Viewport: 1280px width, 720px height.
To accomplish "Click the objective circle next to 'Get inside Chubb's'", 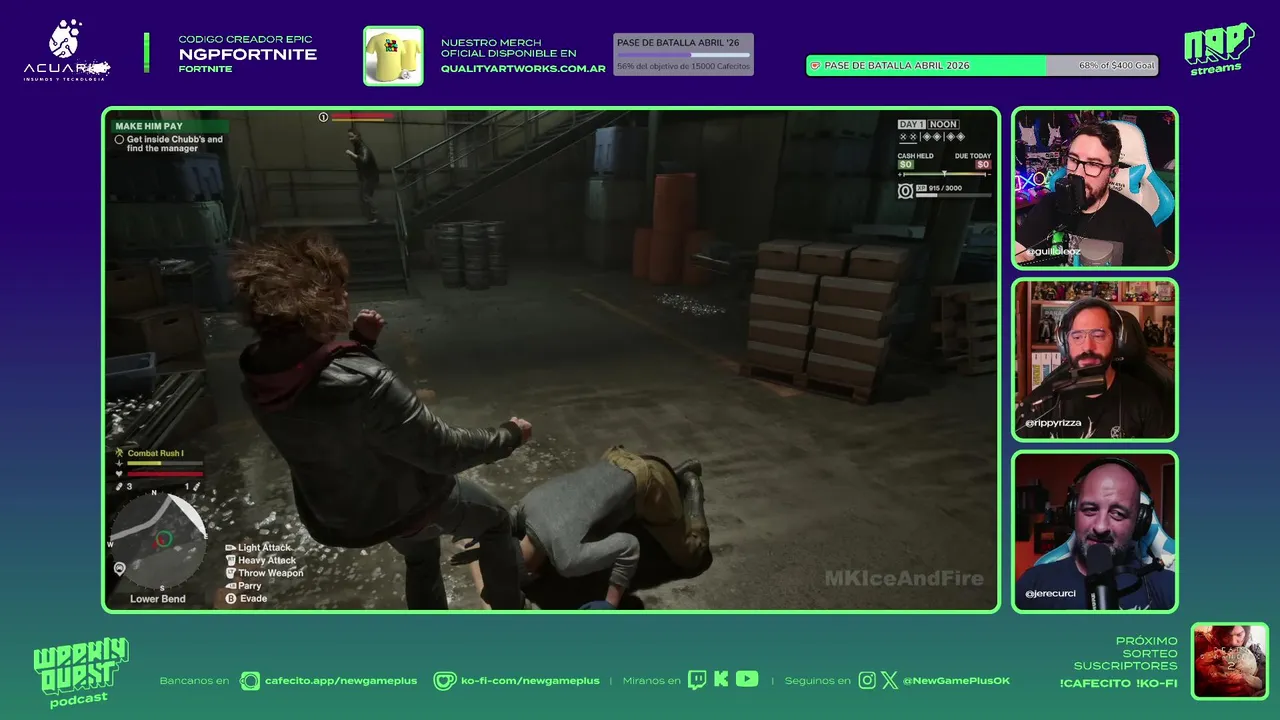I will point(119,140).
